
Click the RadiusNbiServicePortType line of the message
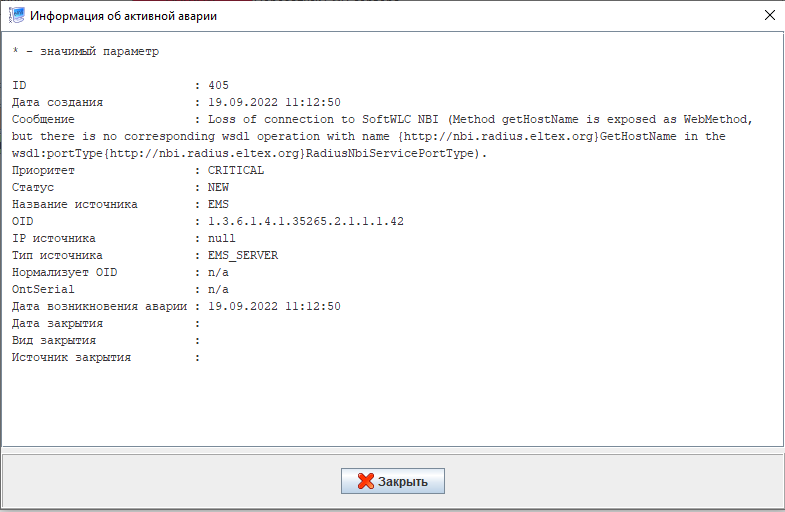click(249, 153)
